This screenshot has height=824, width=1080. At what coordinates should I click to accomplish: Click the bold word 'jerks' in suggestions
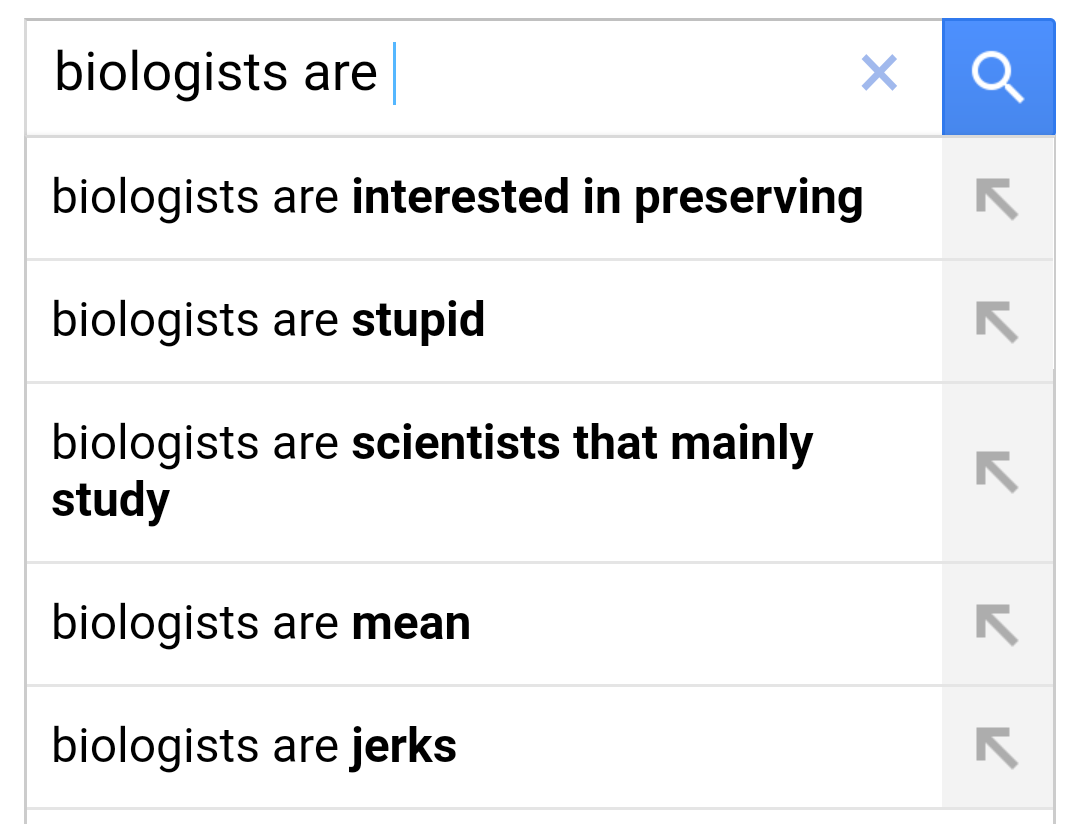click(404, 747)
